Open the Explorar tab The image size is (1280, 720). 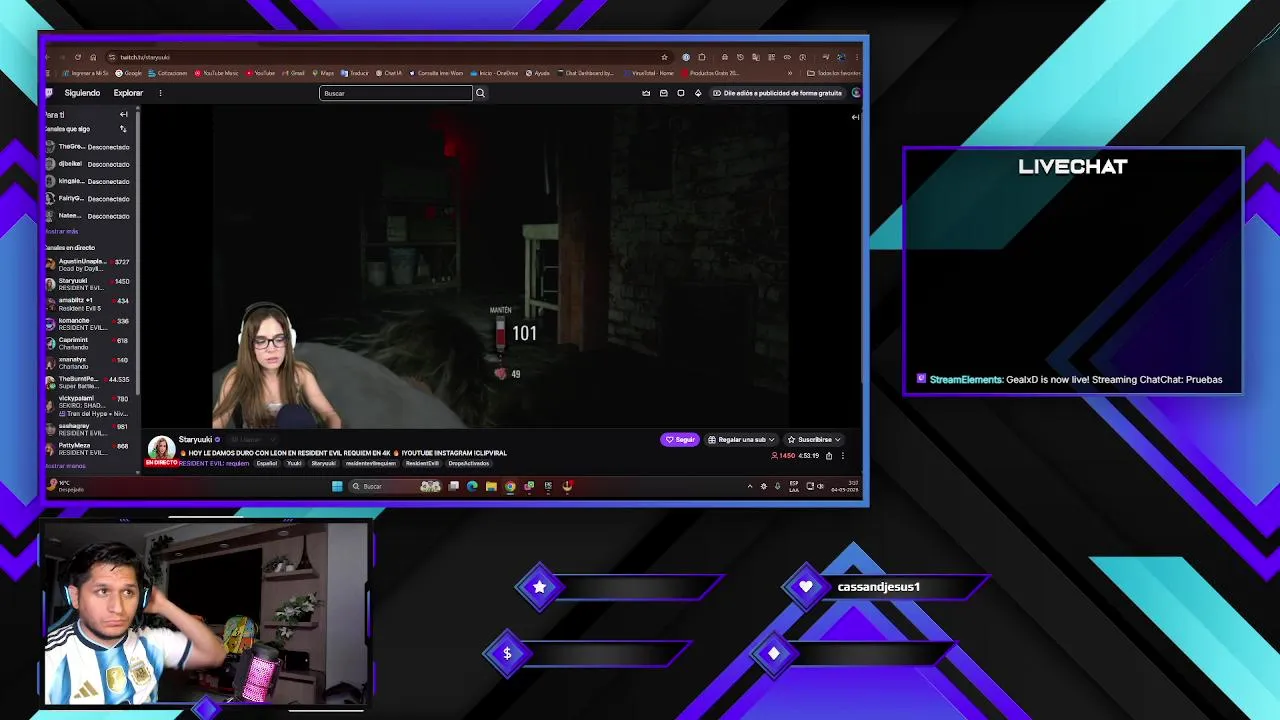(x=128, y=93)
